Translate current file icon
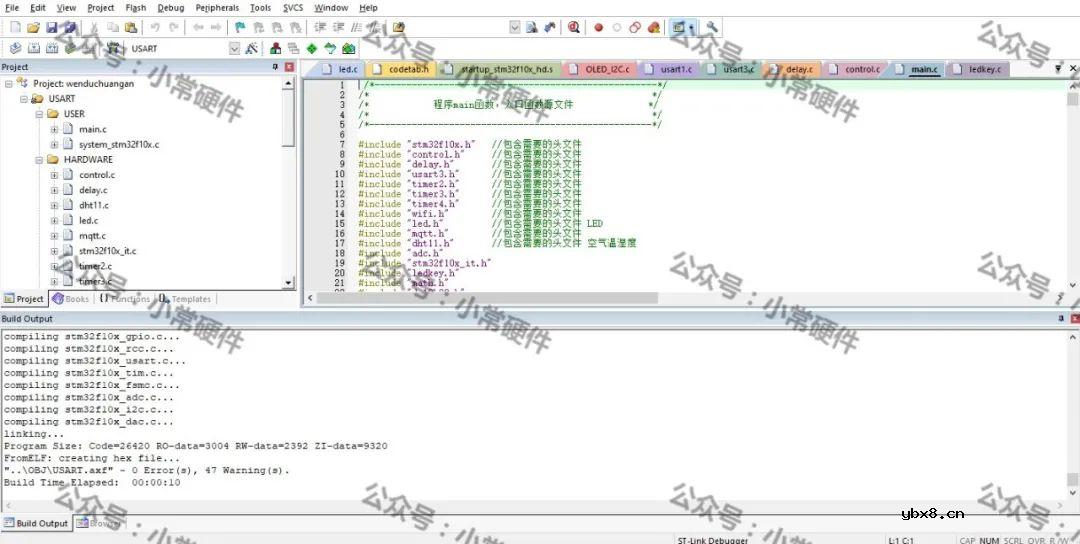This screenshot has height=544, width=1080. point(15,48)
